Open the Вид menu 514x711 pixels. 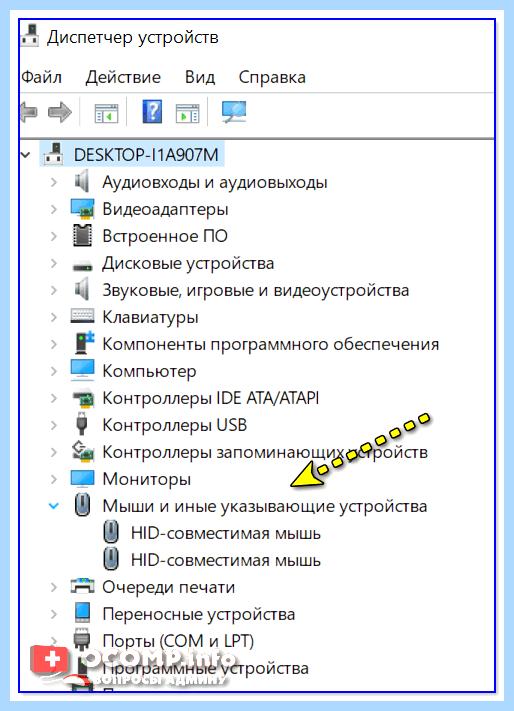pyautogui.click(x=200, y=77)
